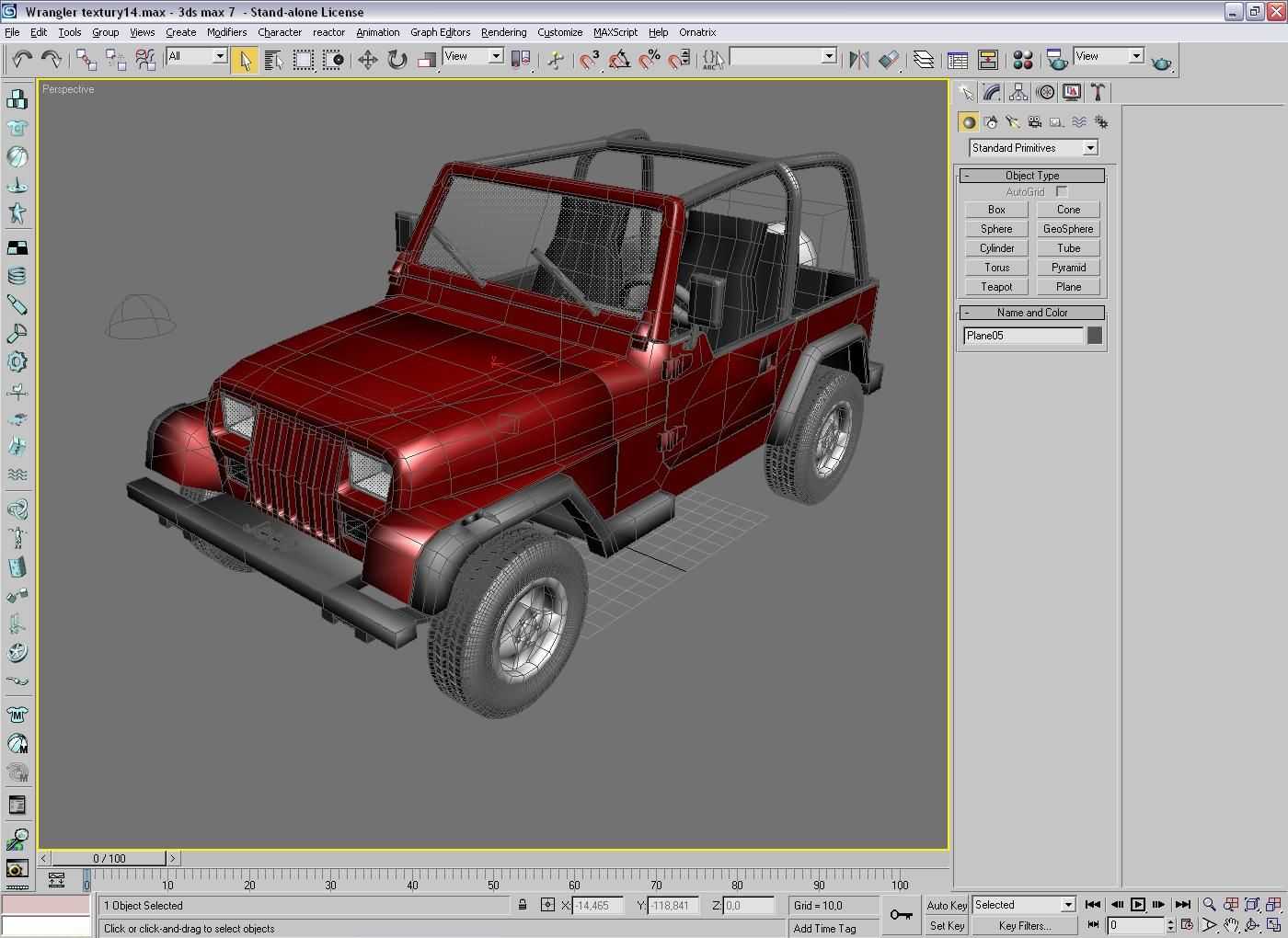Screen dimensions: 1288x938
Task: Click the Named Selection Sets icon
Action: (713, 60)
